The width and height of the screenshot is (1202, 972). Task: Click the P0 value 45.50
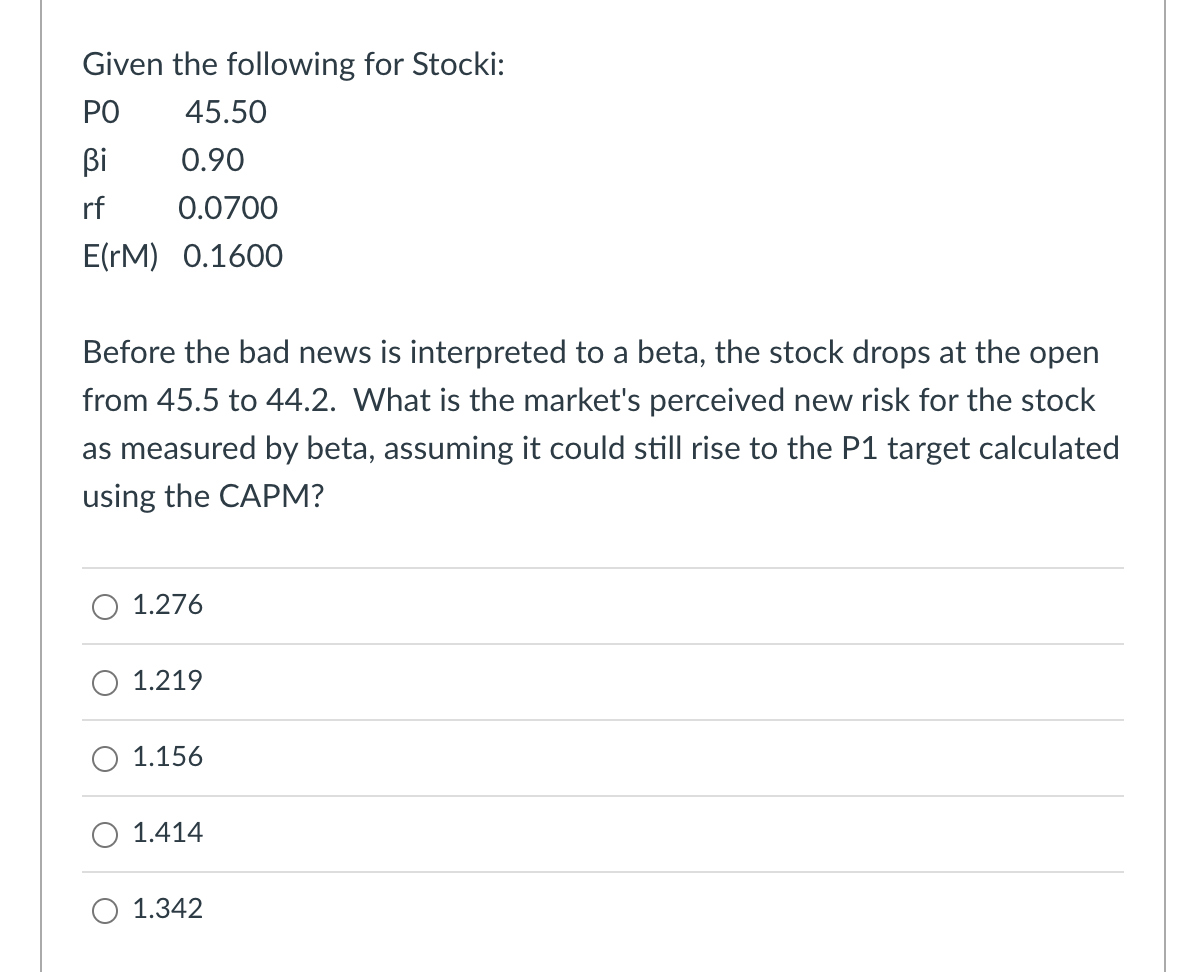point(226,113)
